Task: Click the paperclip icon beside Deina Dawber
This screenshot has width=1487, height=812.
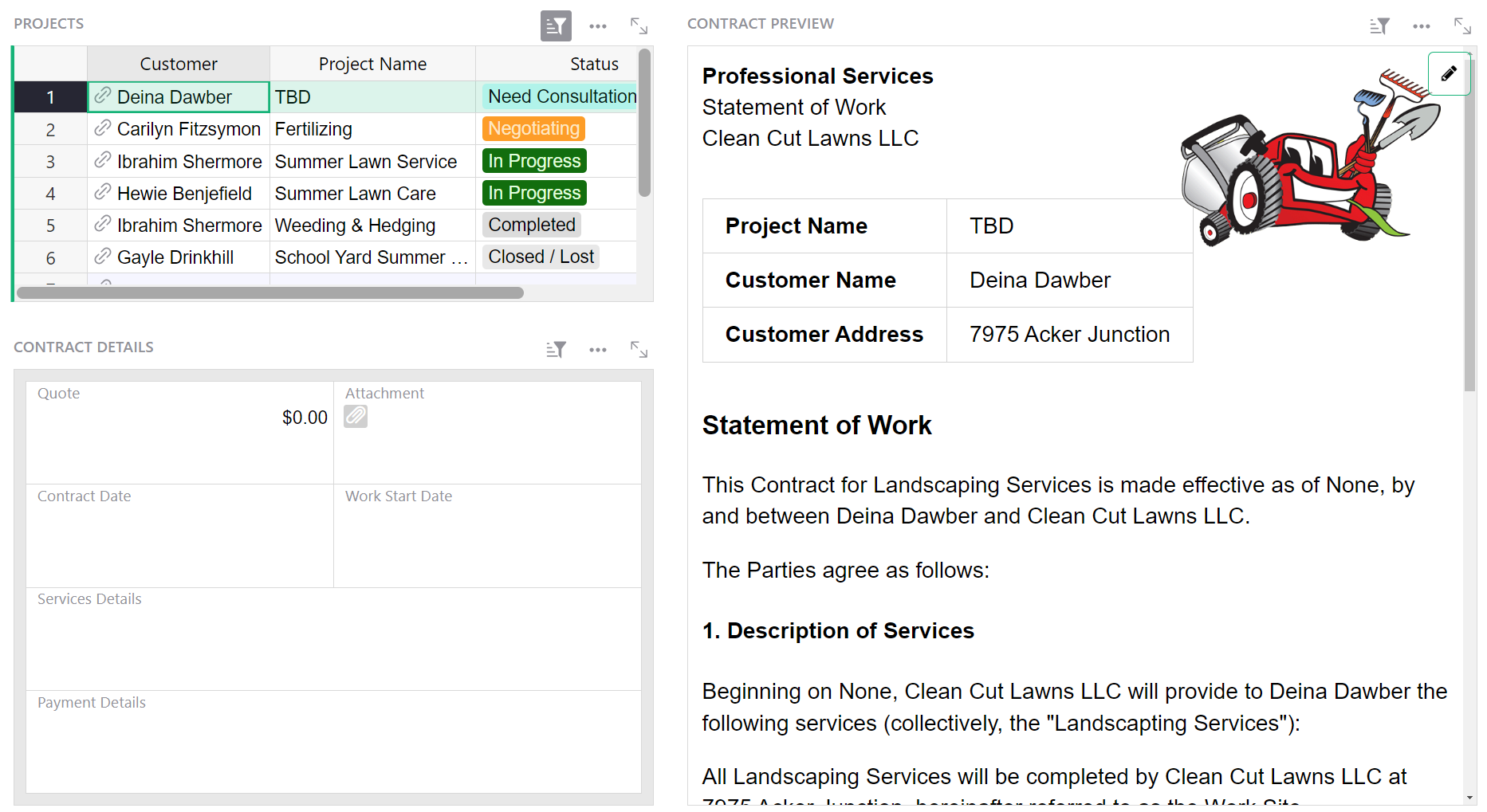Action: 102,96
